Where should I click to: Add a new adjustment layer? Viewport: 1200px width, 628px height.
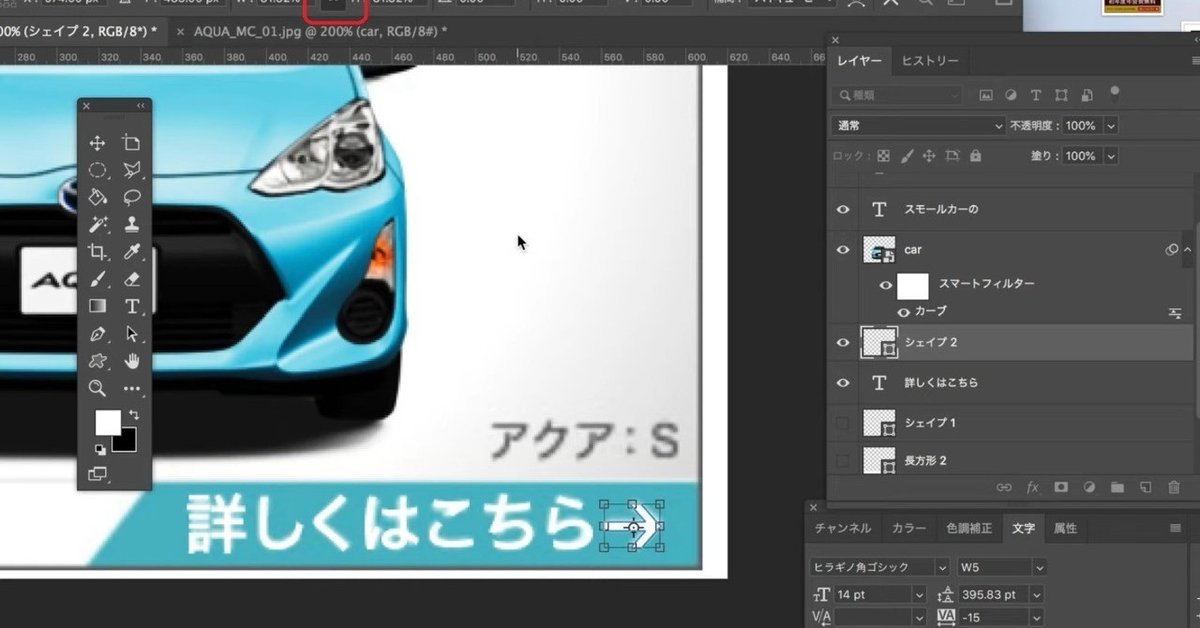tap(1089, 487)
